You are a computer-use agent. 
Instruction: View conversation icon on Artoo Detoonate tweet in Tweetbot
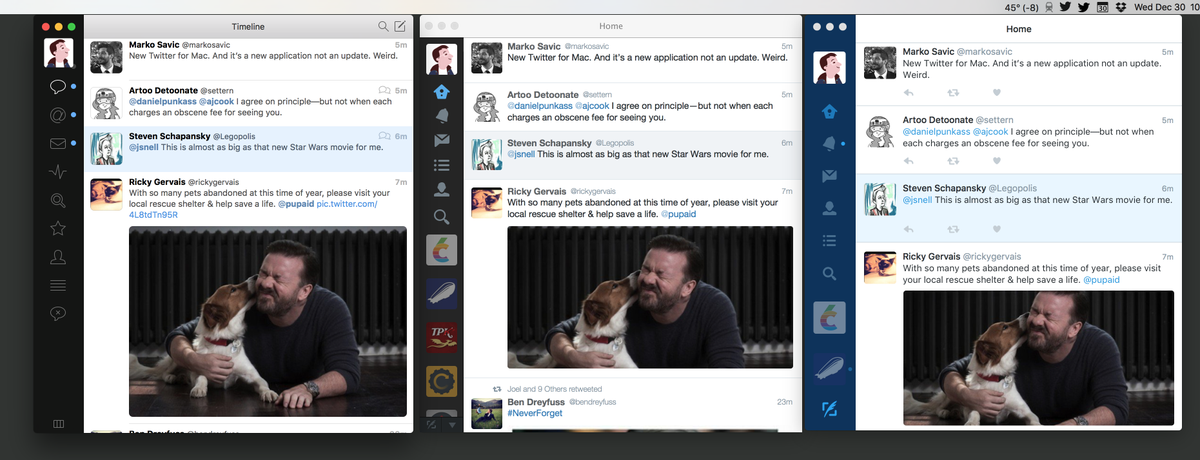384,91
